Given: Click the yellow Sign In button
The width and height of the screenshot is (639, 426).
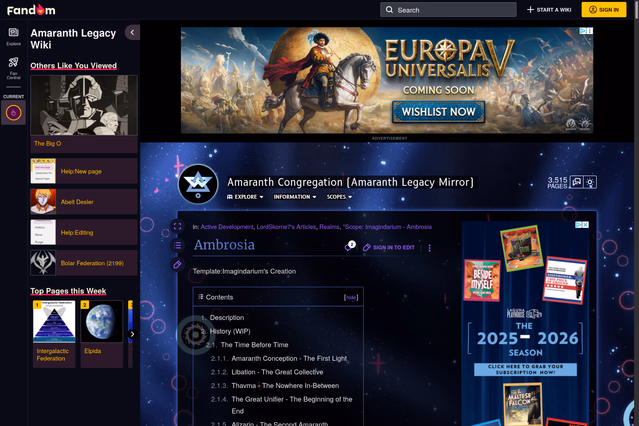Looking at the screenshot, I should tap(604, 10).
